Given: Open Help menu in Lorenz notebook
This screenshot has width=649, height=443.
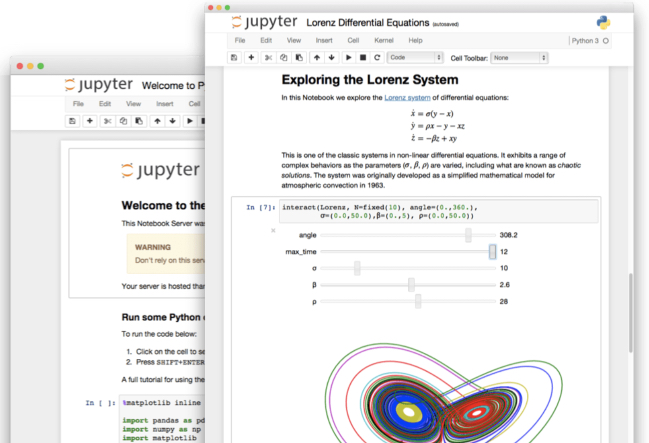Looking at the screenshot, I should 415,40.
